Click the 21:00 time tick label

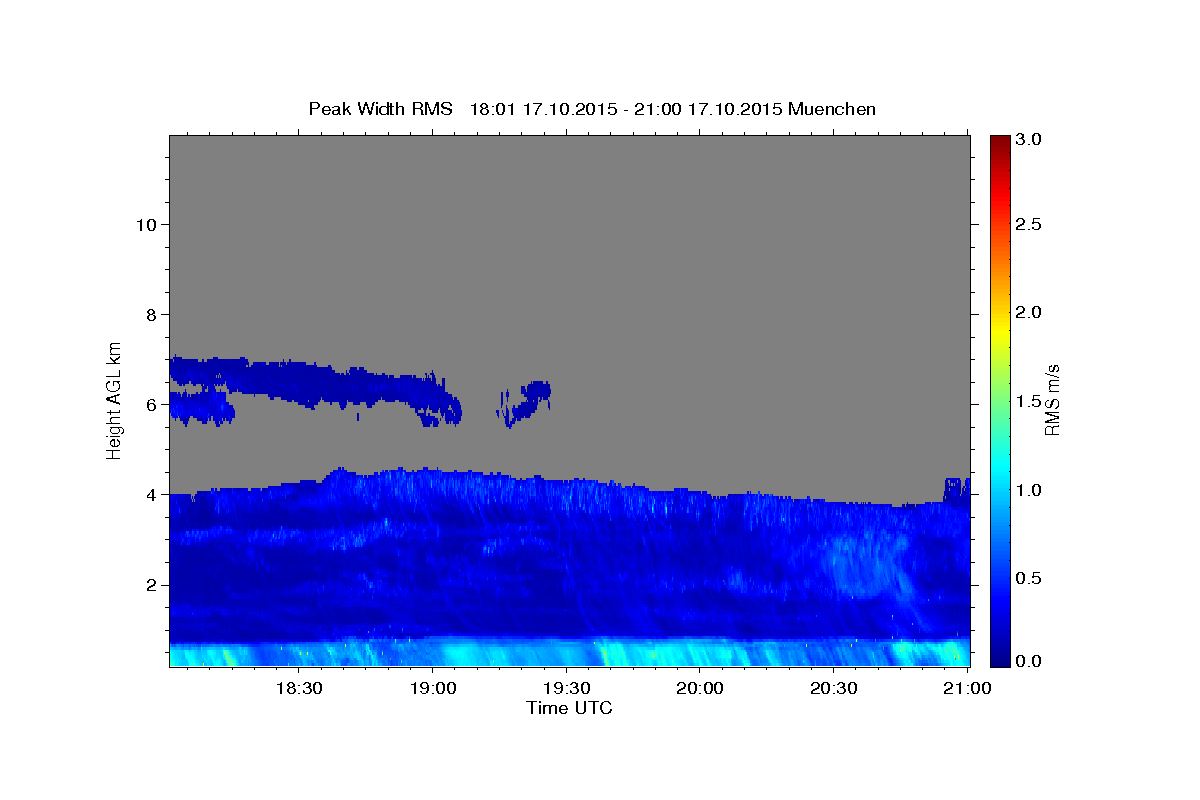(968, 688)
